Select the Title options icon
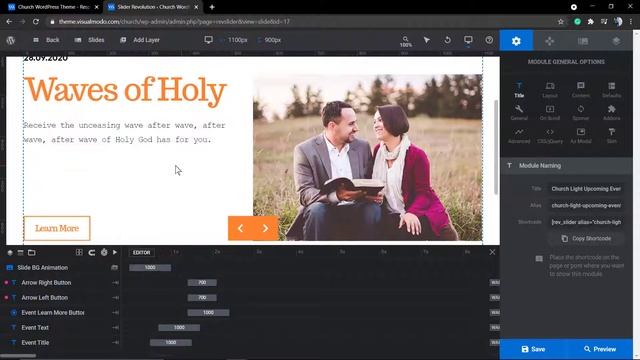 pos(519,89)
